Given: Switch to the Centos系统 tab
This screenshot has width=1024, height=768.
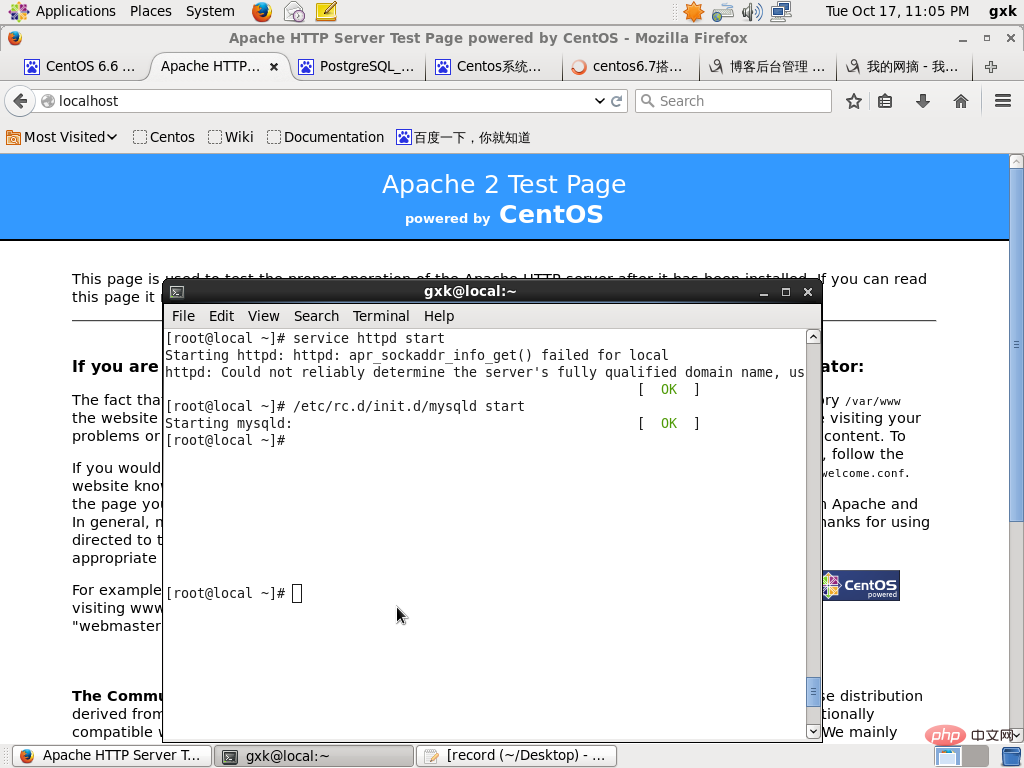Looking at the screenshot, I should pos(493,67).
